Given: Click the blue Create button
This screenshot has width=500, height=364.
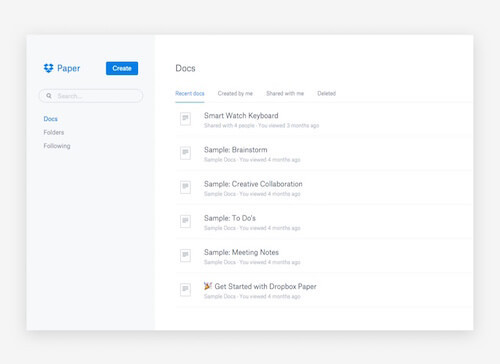Looking at the screenshot, I should pyautogui.click(x=122, y=68).
